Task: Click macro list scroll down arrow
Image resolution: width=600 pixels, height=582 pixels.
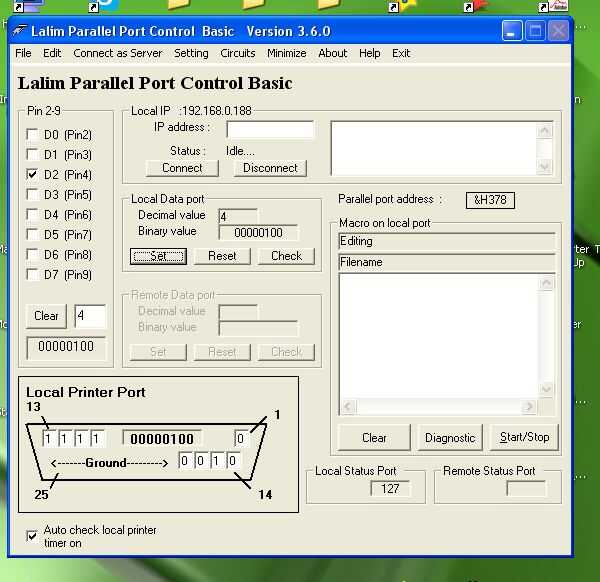Action: pyautogui.click(x=546, y=389)
